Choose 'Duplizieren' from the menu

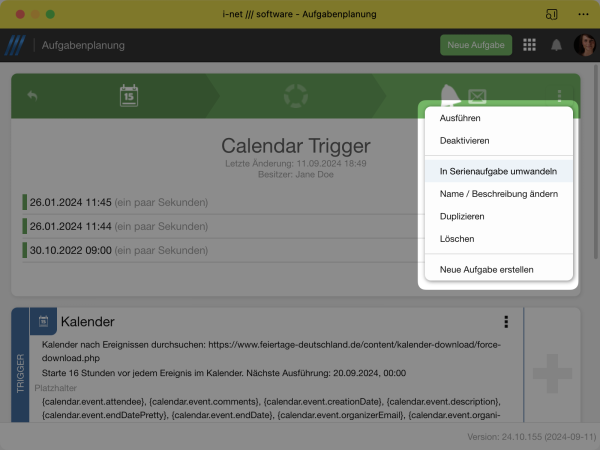(x=462, y=216)
